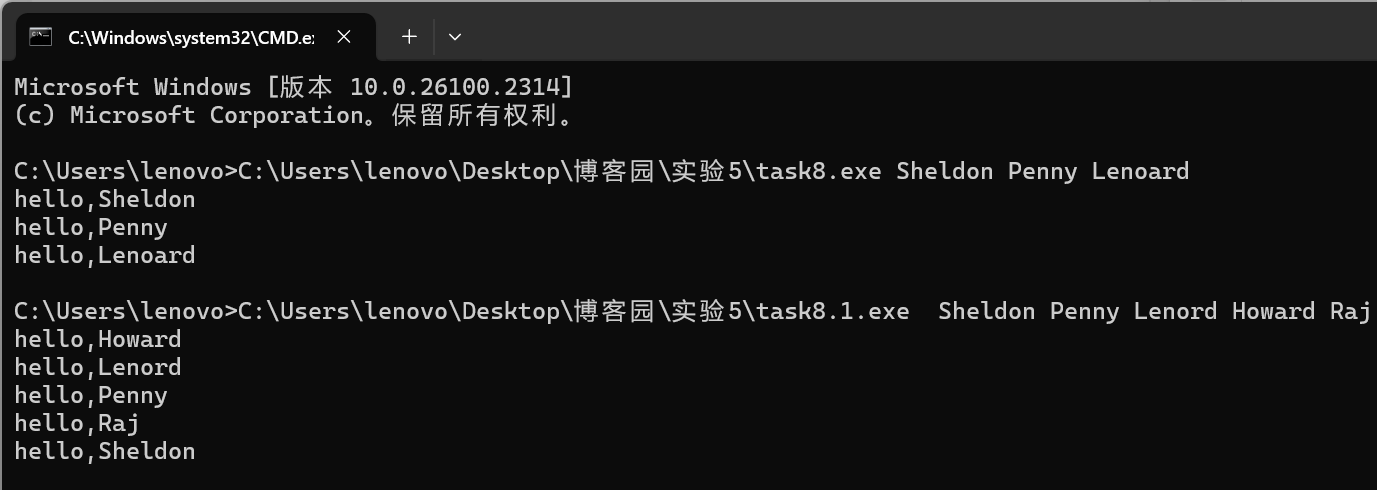Expand the new tab profile dropdown chevron
1377x490 pixels.
point(455,37)
